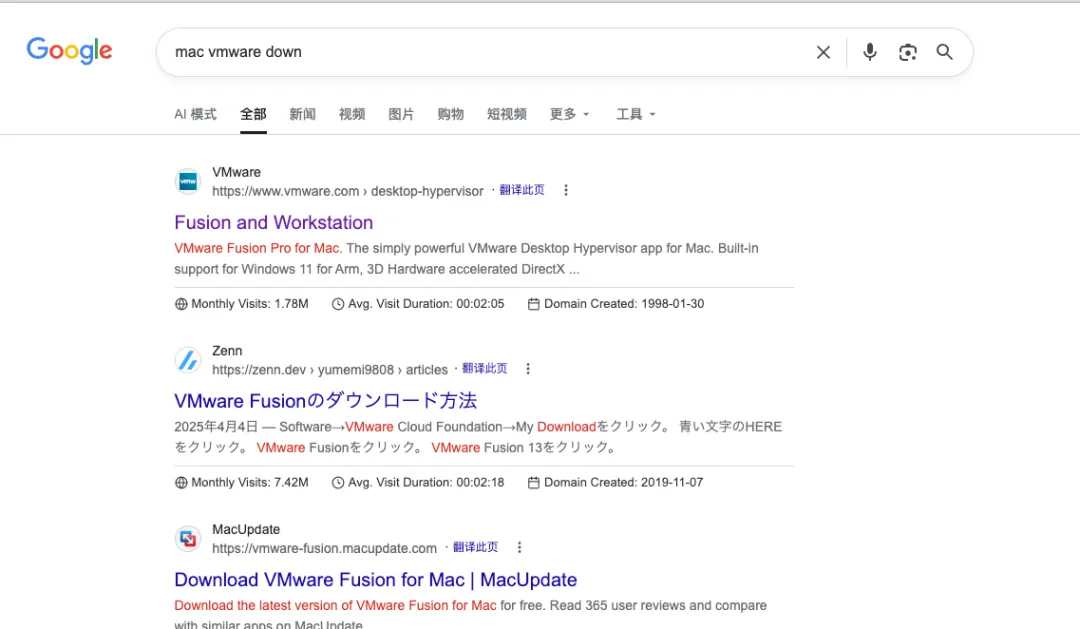Switch to the 视频 tab
The image size is (1080, 629).
pyautogui.click(x=352, y=114)
